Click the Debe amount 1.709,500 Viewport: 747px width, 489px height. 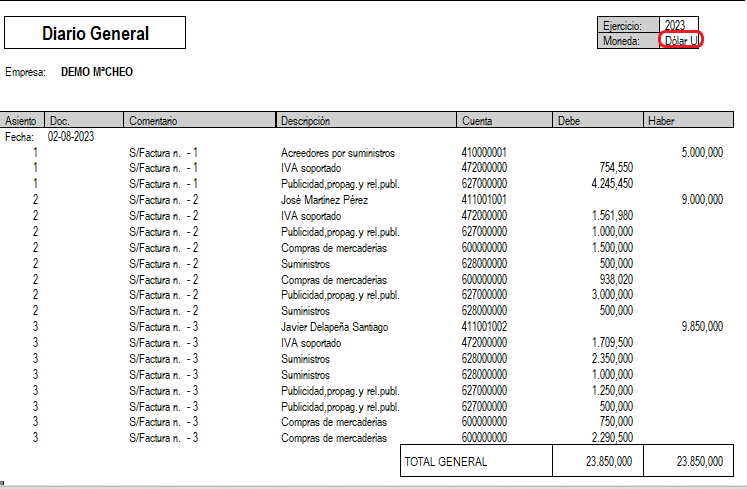coord(613,343)
